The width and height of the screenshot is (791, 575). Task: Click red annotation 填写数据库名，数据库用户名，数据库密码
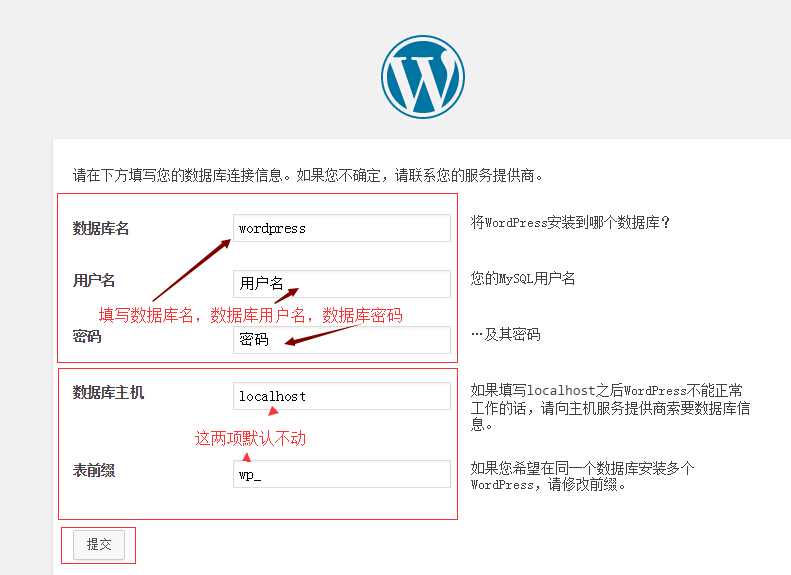click(251, 315)
